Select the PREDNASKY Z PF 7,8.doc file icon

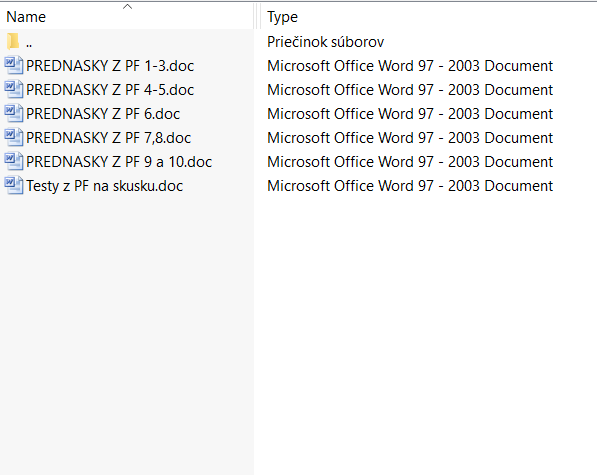point(14,137)
